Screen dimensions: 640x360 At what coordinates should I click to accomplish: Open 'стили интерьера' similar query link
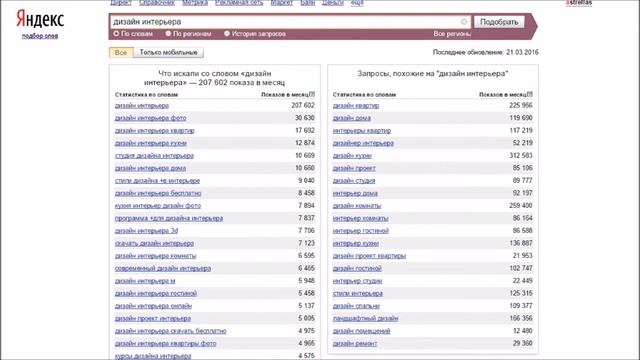click(x=358, y=293)
